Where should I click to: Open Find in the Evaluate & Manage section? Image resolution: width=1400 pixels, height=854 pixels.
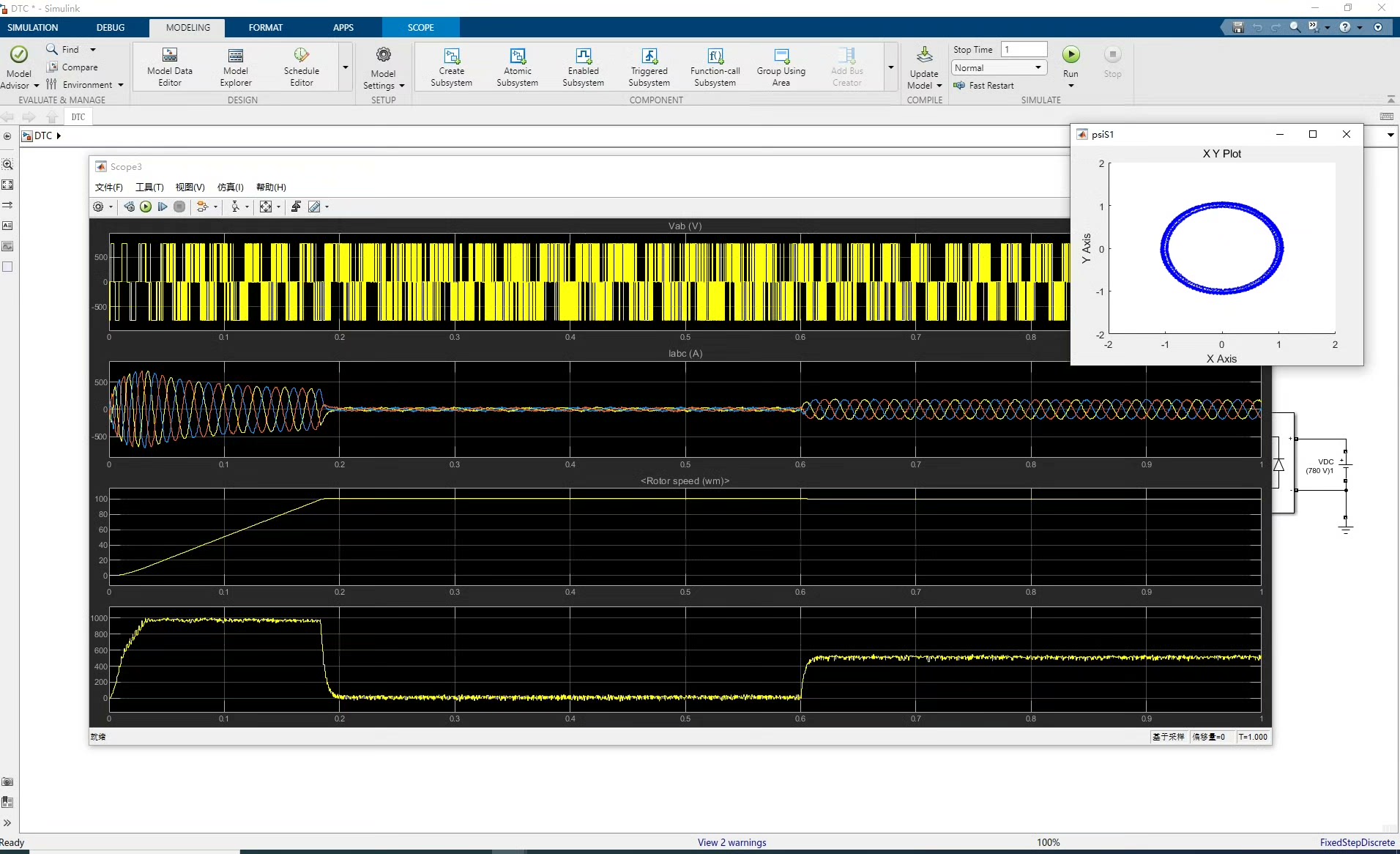click(62, 49)
